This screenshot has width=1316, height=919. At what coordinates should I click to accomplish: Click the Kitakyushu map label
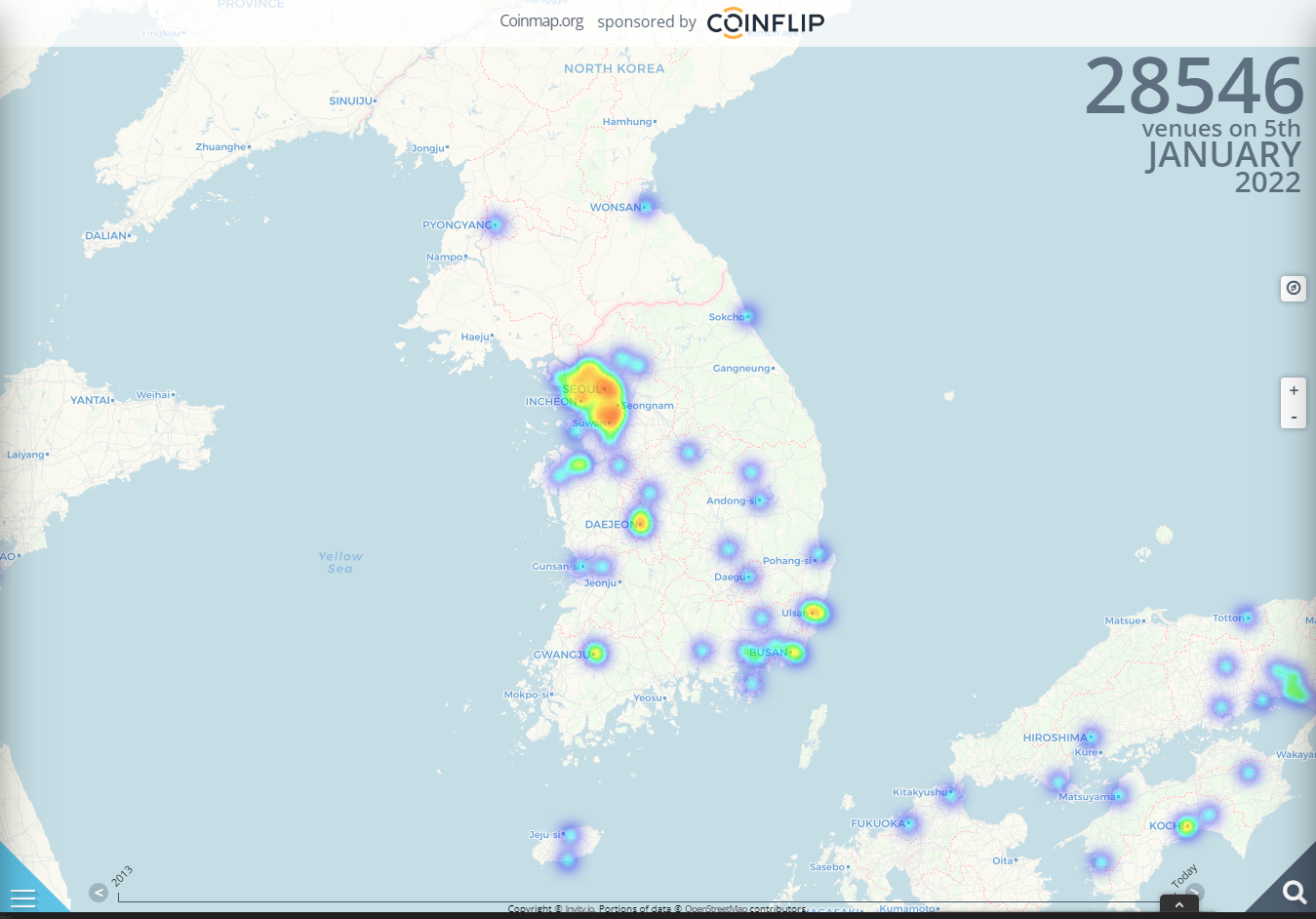[x=919, y=791]
